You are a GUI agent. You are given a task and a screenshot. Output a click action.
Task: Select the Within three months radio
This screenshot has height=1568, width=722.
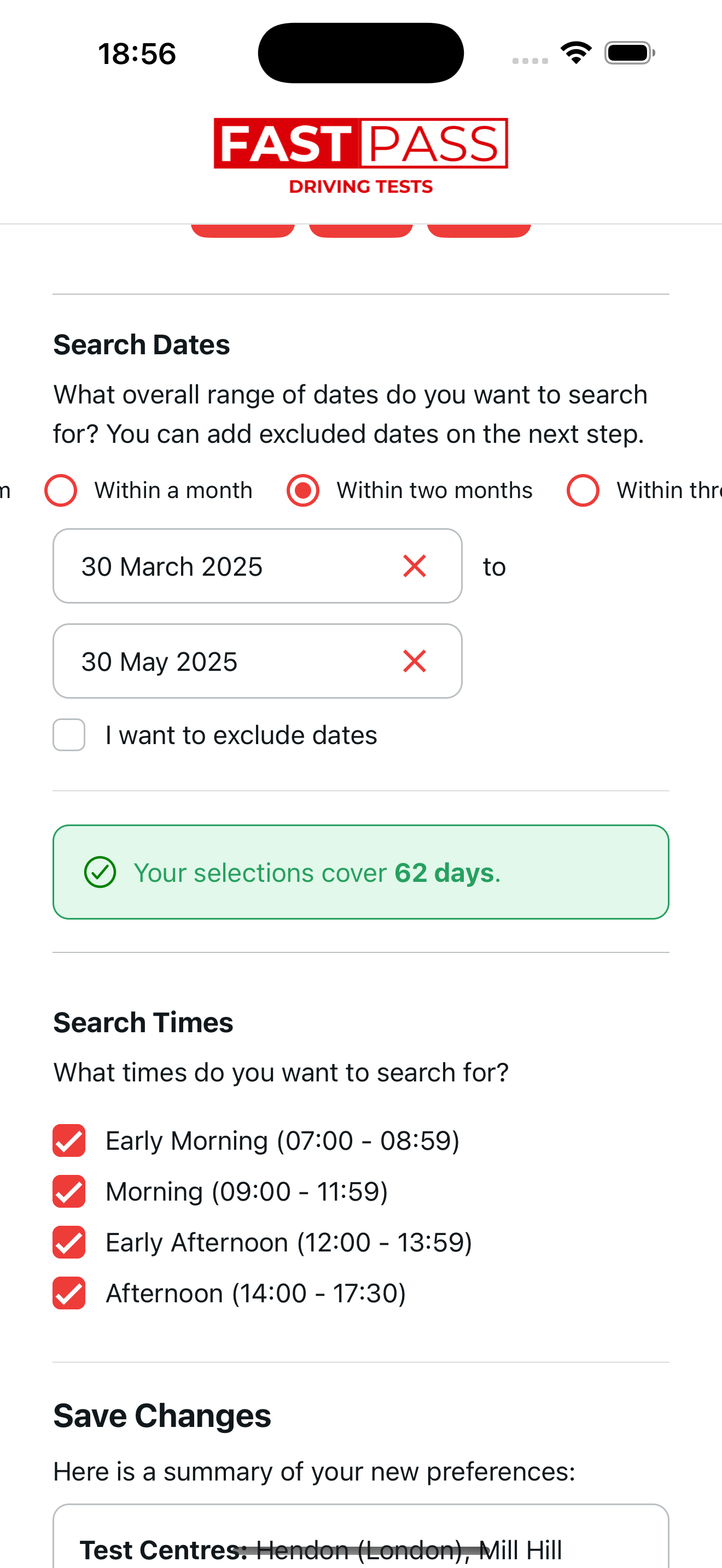[x=583, y=490]
